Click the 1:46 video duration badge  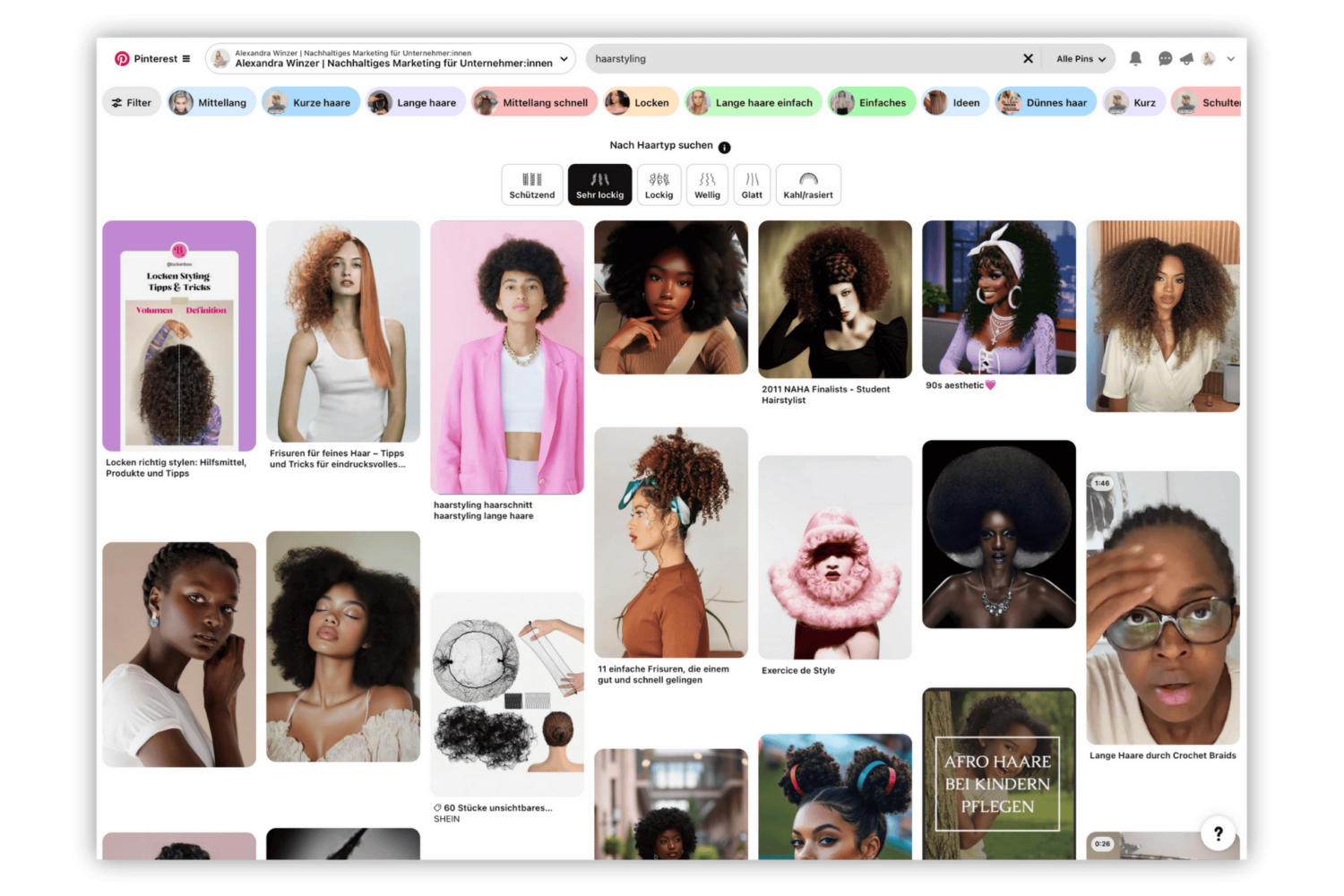tap(1102, 483)
